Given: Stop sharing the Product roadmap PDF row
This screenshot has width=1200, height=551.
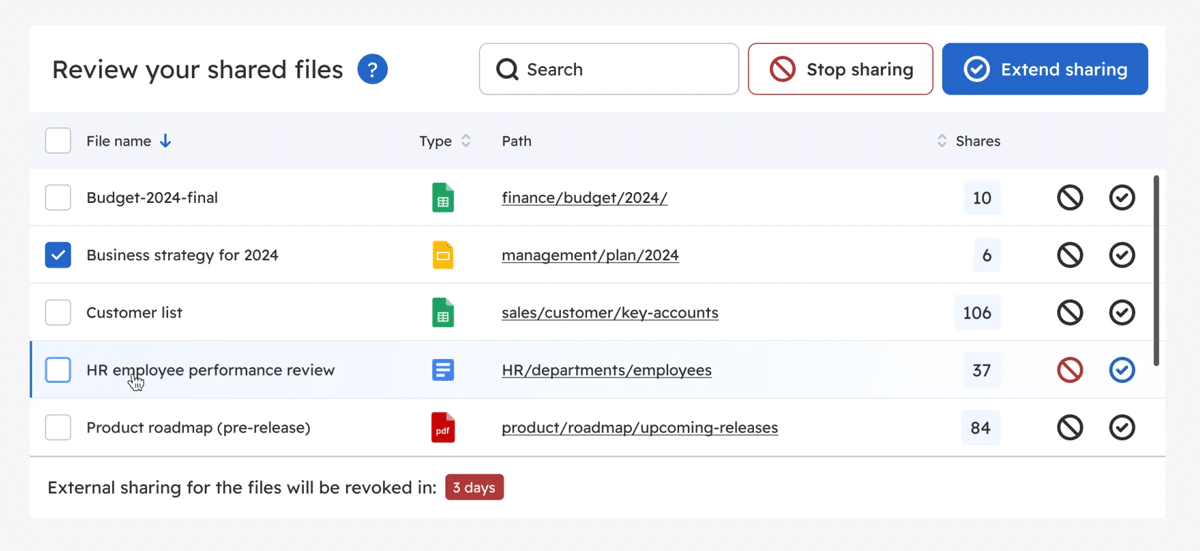Looking at the screenshot, I should (x=1070, y=428).
